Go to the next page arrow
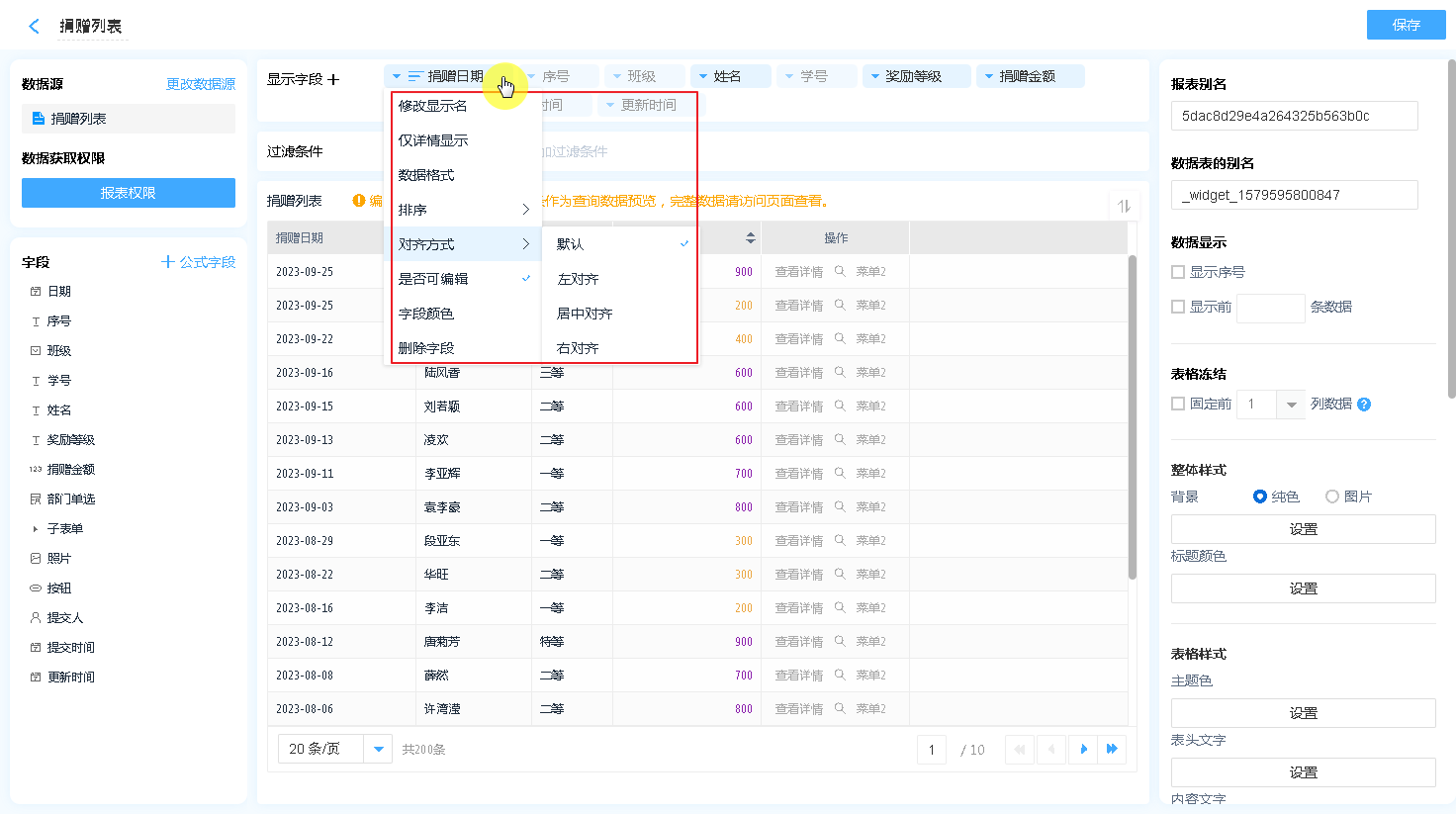Image resolution: width=1456 pixels, height=814 pixels. point(1084,750)
